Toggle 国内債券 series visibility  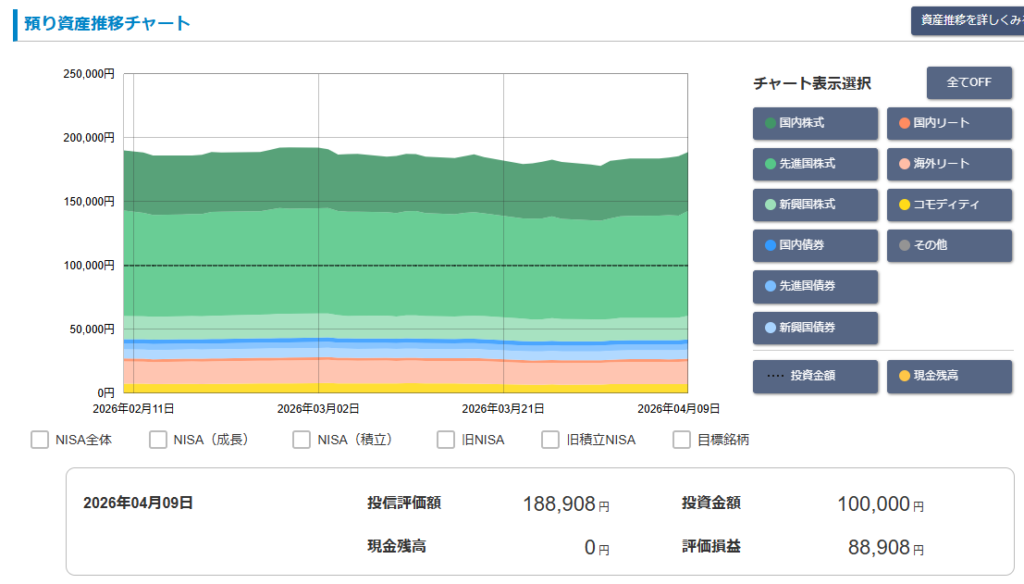click(815, 245)
